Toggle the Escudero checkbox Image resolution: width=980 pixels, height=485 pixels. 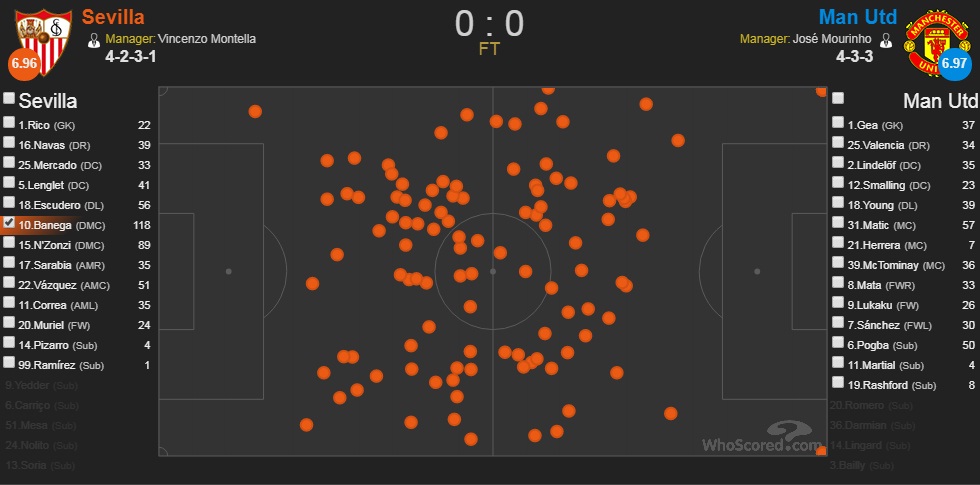(x=9, y=202)
